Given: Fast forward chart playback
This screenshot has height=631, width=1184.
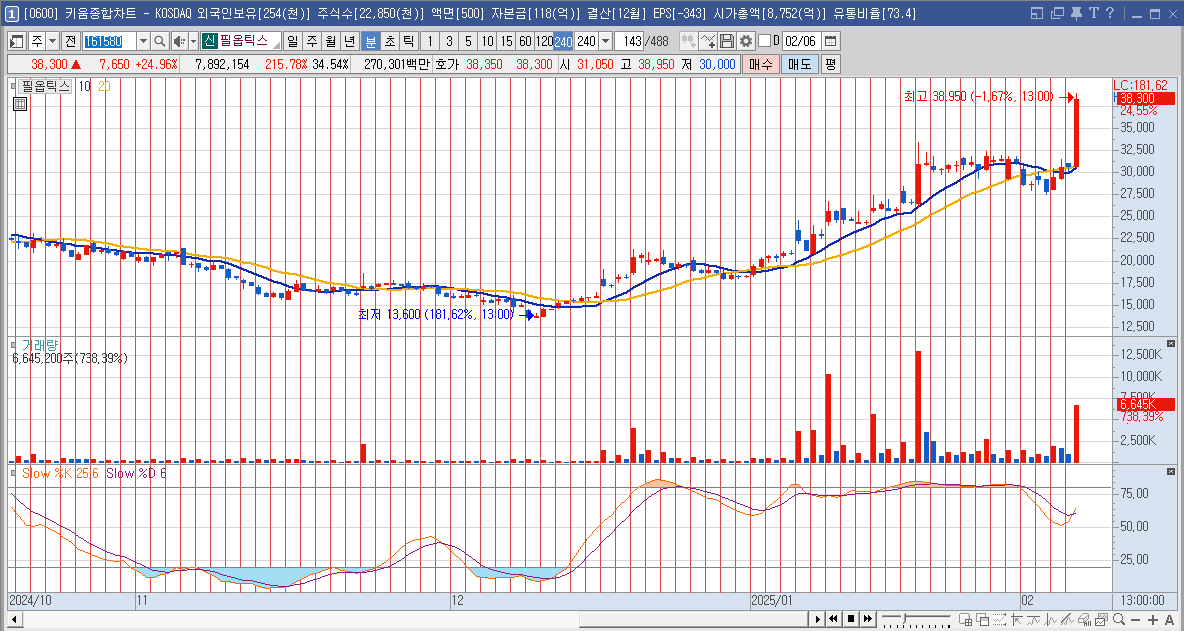Looking at the screenshot, I should pyautogui.click(x=868, y=619).
